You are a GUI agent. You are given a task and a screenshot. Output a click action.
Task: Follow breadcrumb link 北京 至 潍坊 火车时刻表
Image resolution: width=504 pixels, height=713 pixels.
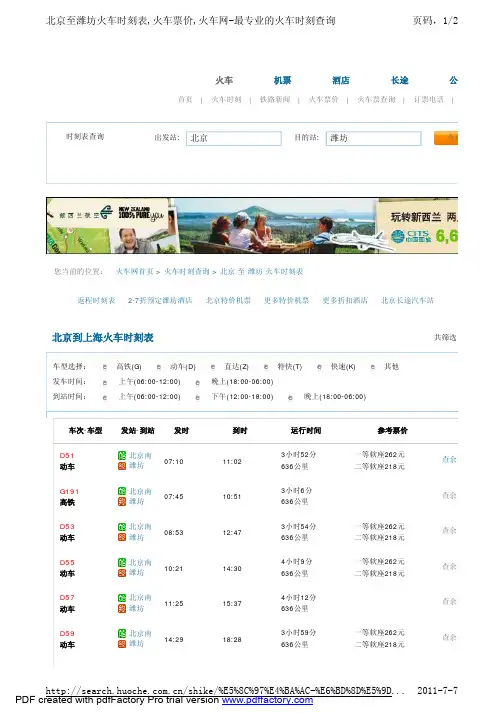click(x=262, y=271)
